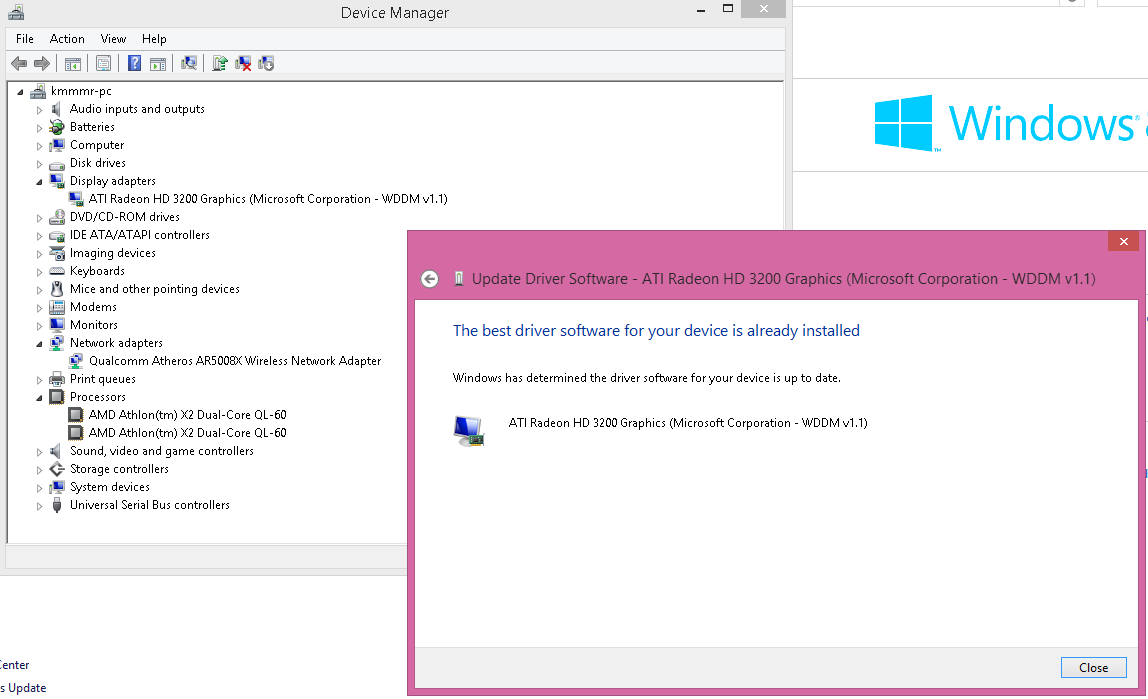
Task: Click the Close button in driver dialog
Action: [1093, 668]
